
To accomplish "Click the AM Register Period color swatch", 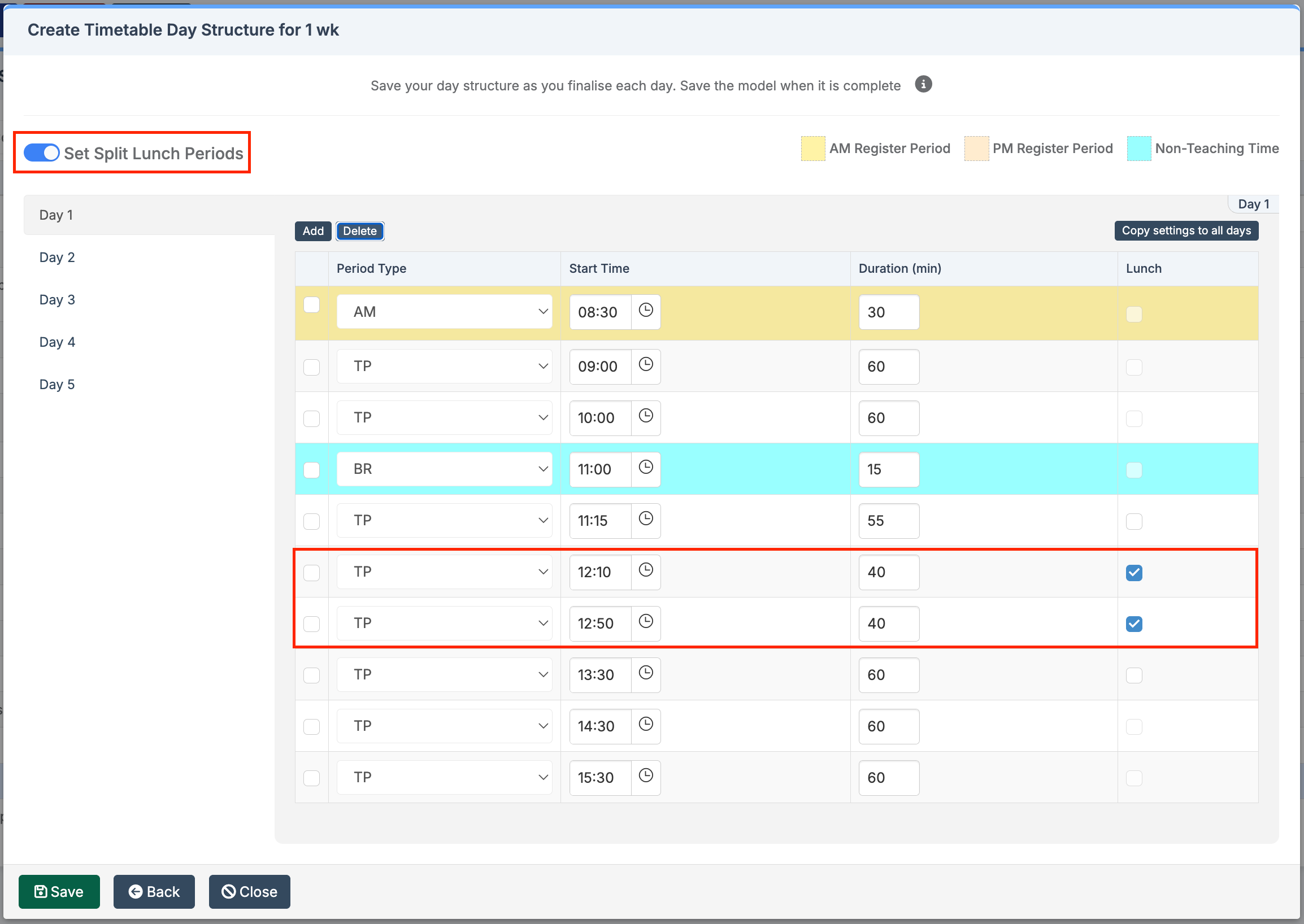I will pyautogui.click(x=812, y=148).
